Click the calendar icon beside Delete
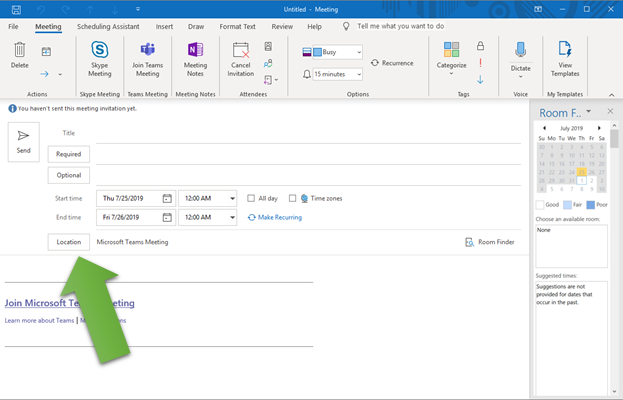 tap(46, 52)
